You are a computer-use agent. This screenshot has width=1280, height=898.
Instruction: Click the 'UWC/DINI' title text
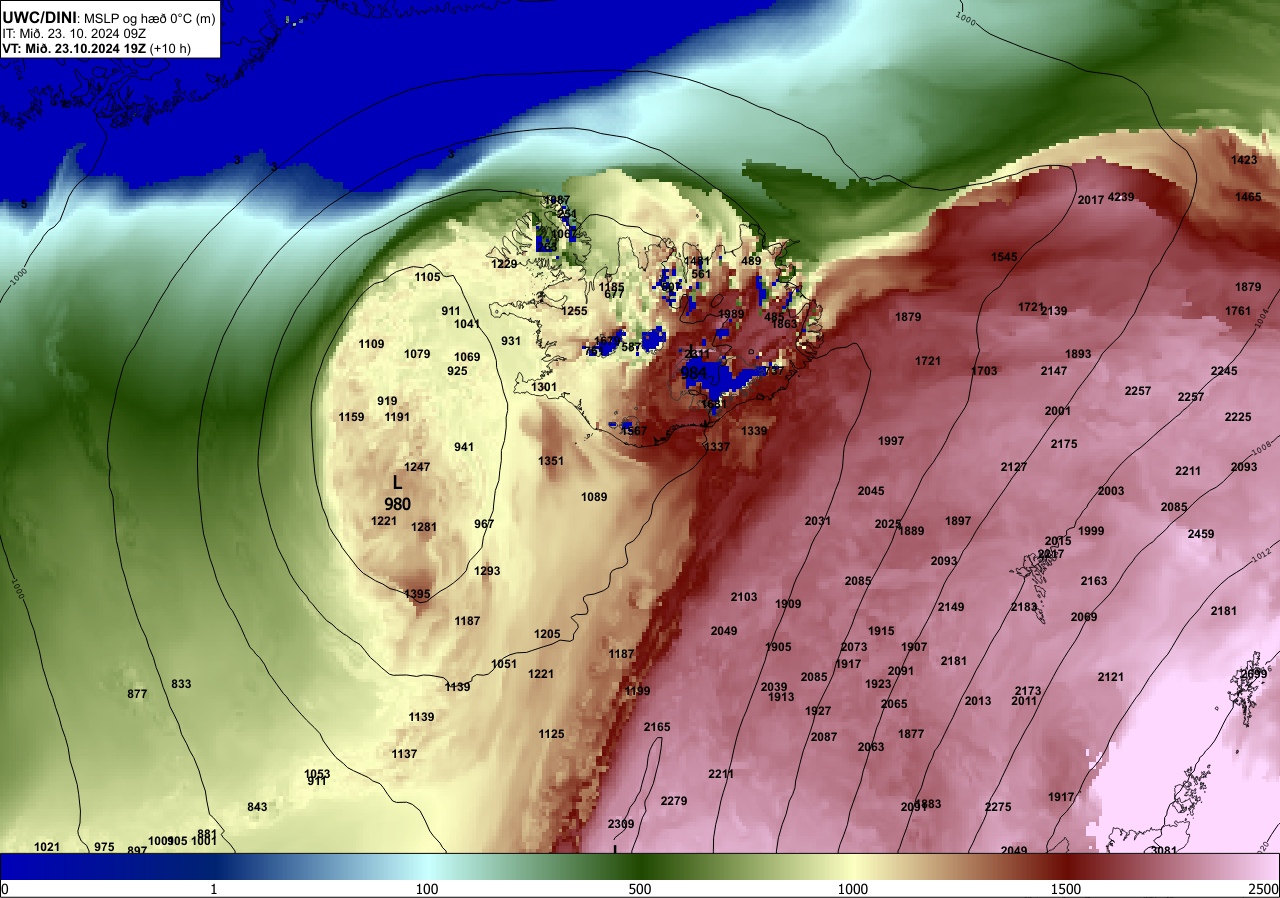38,17
